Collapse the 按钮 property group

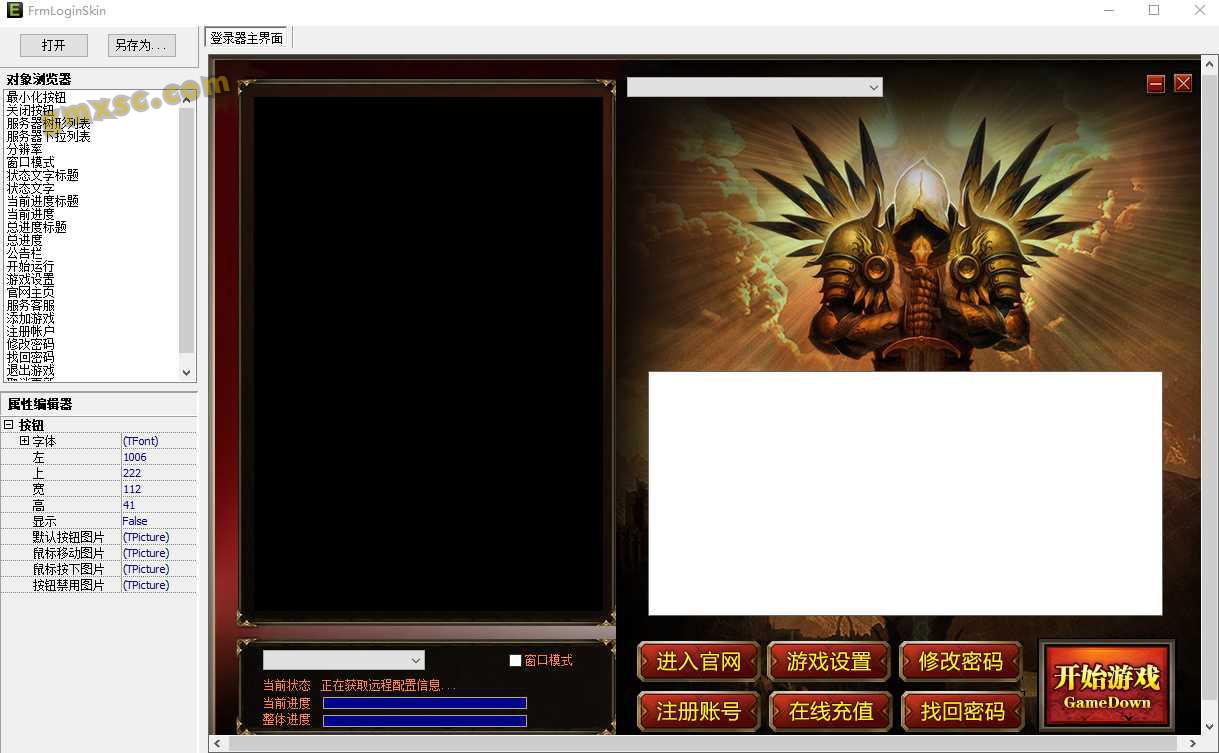(x=9, y=425)
